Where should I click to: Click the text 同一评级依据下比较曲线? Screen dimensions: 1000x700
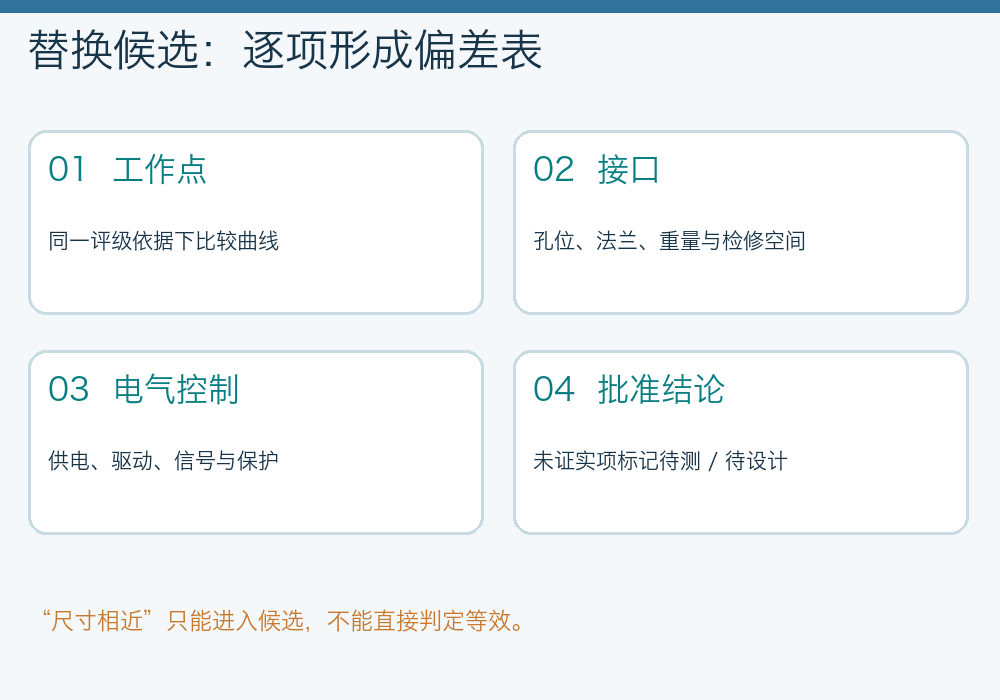coord(164,241)
